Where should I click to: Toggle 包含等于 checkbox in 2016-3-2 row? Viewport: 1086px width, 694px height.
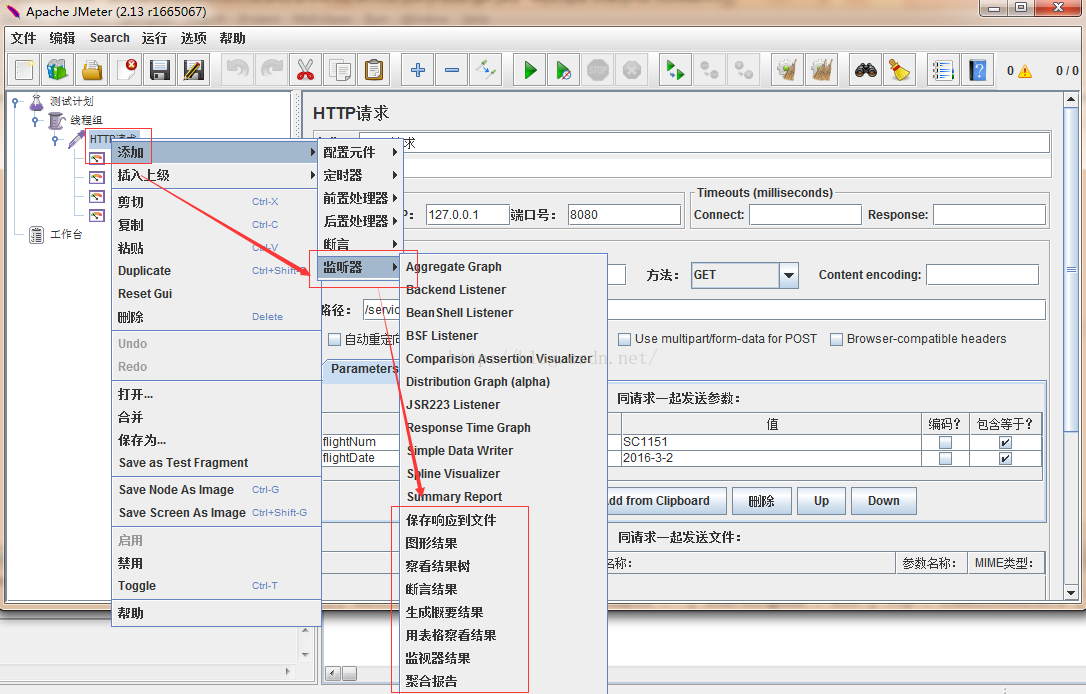[1006, 459]
